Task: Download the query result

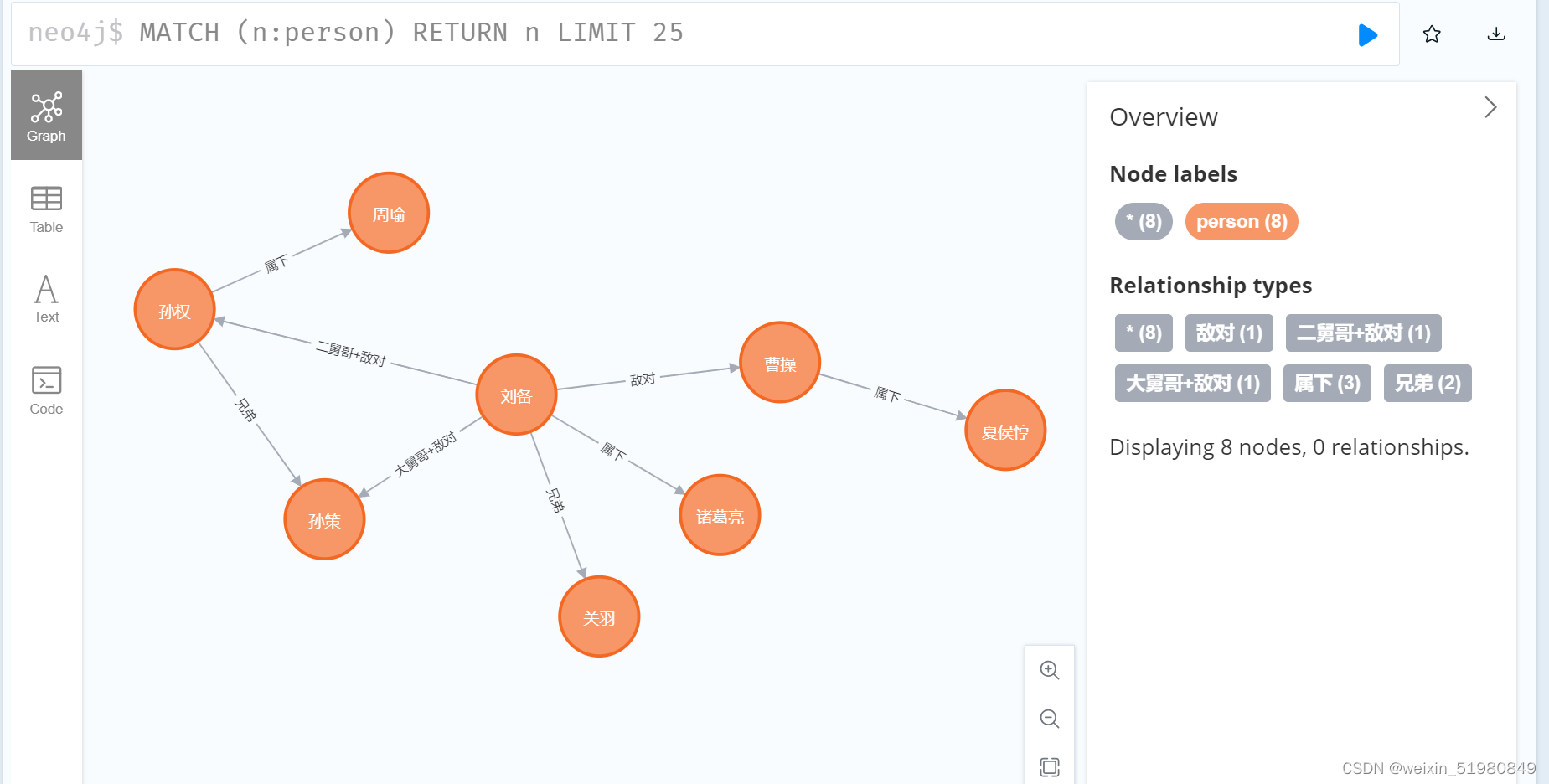Action: tap(1496, 34)
